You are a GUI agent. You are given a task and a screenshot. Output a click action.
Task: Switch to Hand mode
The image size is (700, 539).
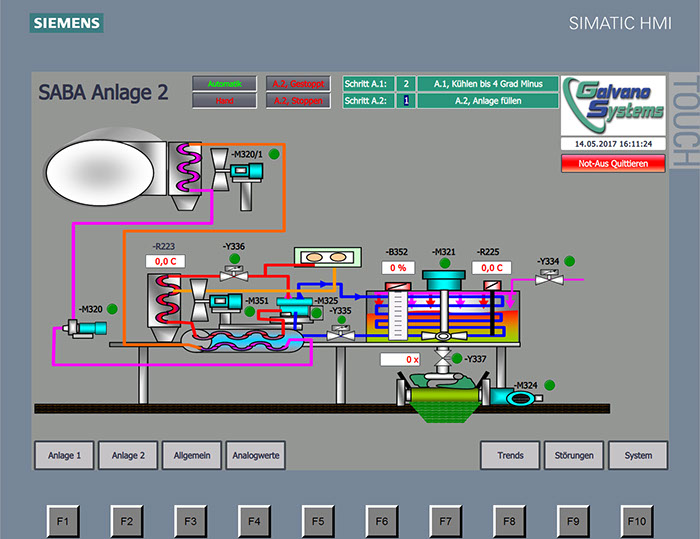pos(225,100)
